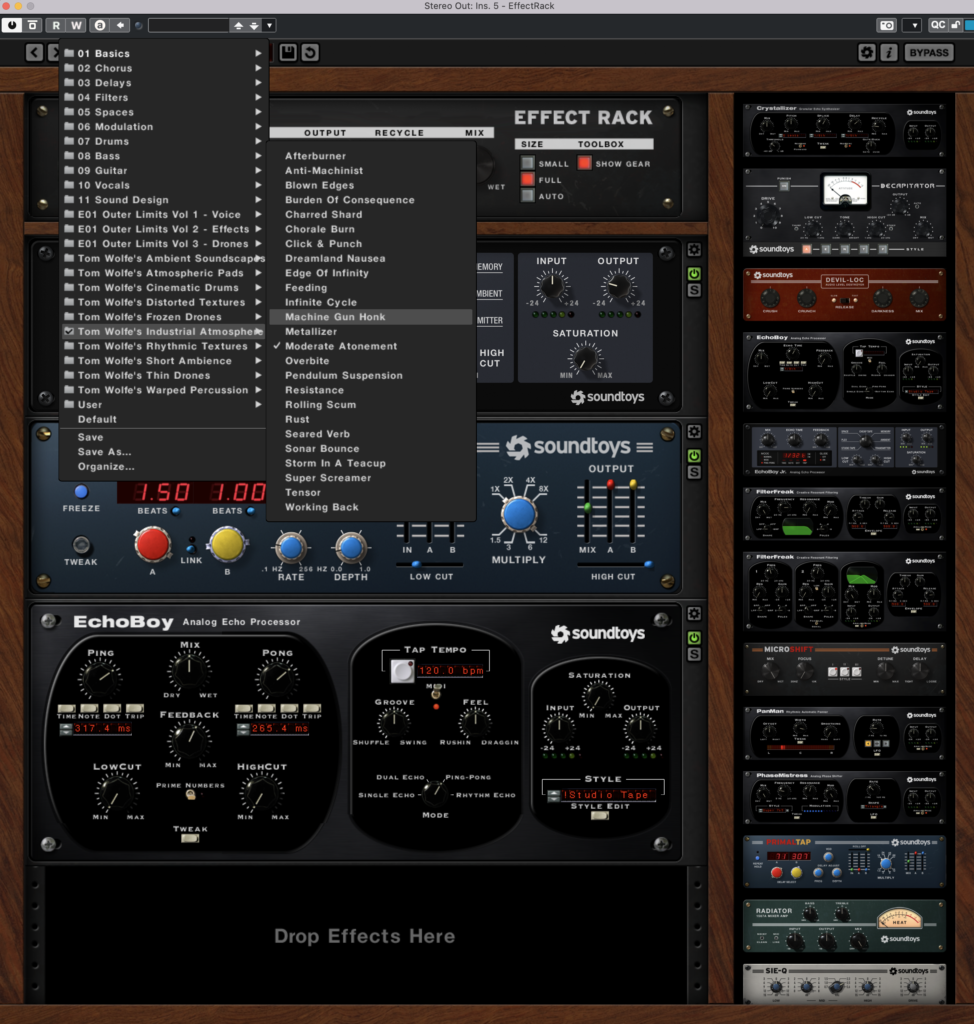This screenshot has height=1024, width=974.
Task: Select the Radiator thumbnail in toolbox
Action: click(x=845, y=925)
